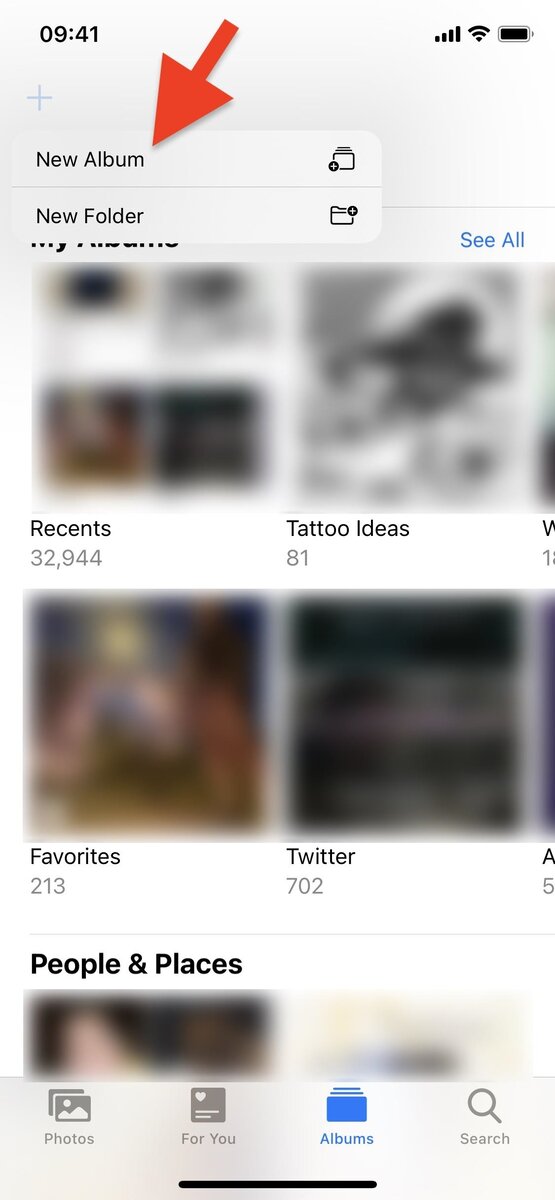Open the first People & Places thumbnail
This screenshot has width=555, height=1200.
[150, 1036]
